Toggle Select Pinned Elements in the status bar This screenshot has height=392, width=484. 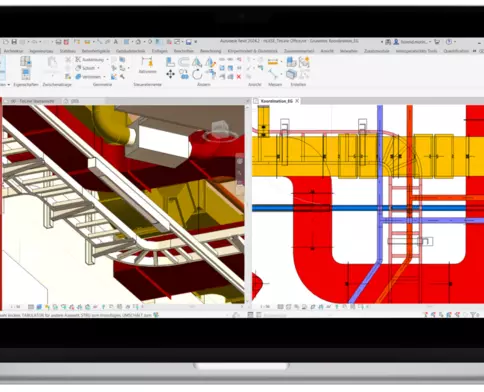(x=441, y=315)
